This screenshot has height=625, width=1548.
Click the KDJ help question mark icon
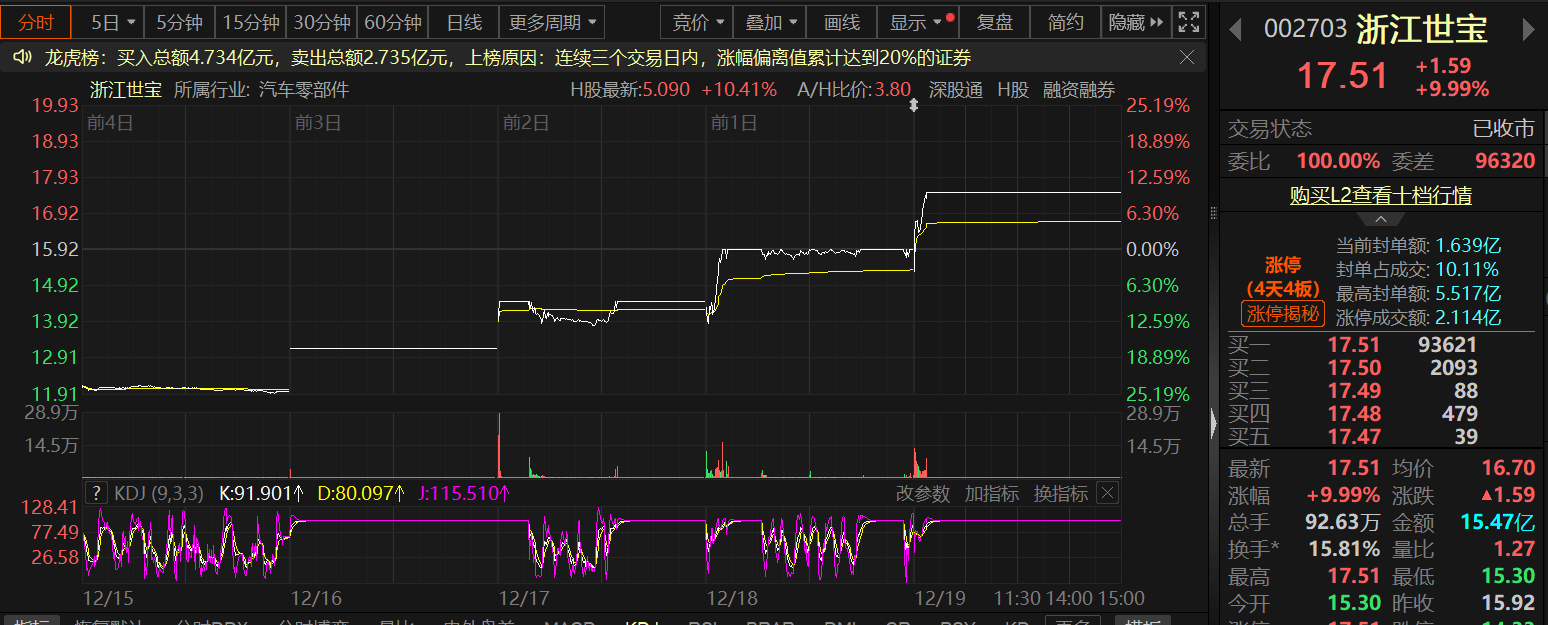click(x=96, y=493)
